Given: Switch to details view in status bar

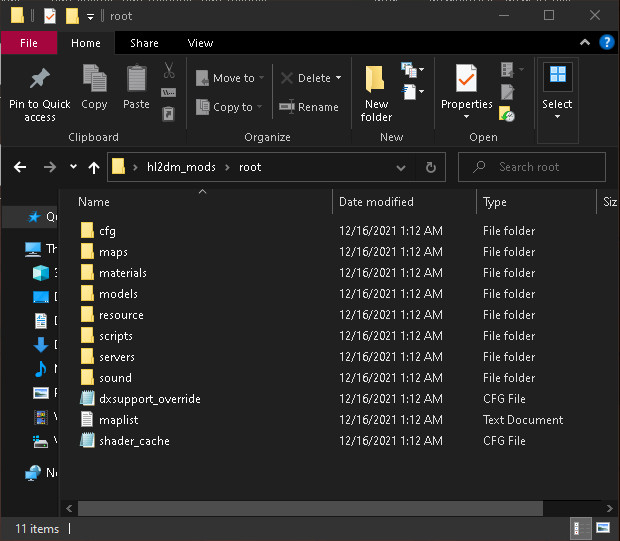Looking at the screenshot, I should (581, 528).
